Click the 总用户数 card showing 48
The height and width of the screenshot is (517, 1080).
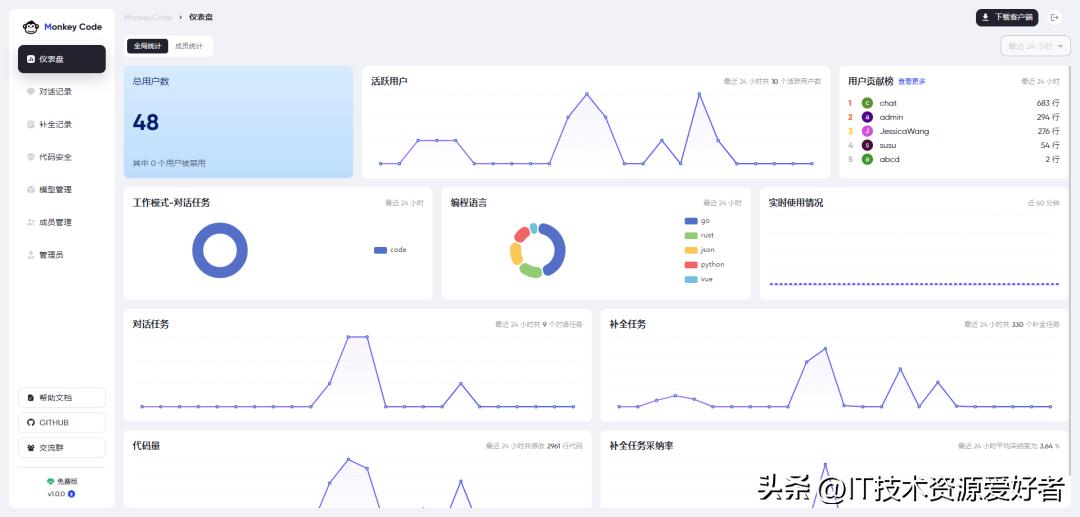pos(238,122)
